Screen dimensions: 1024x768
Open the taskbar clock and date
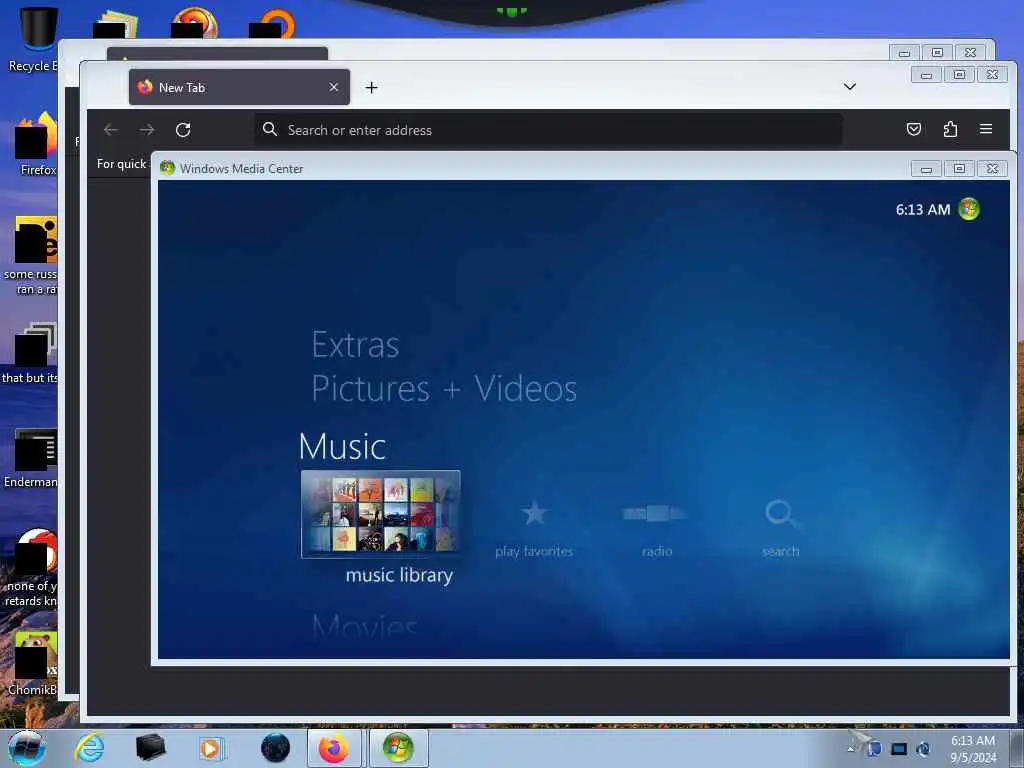pos(973,749)
